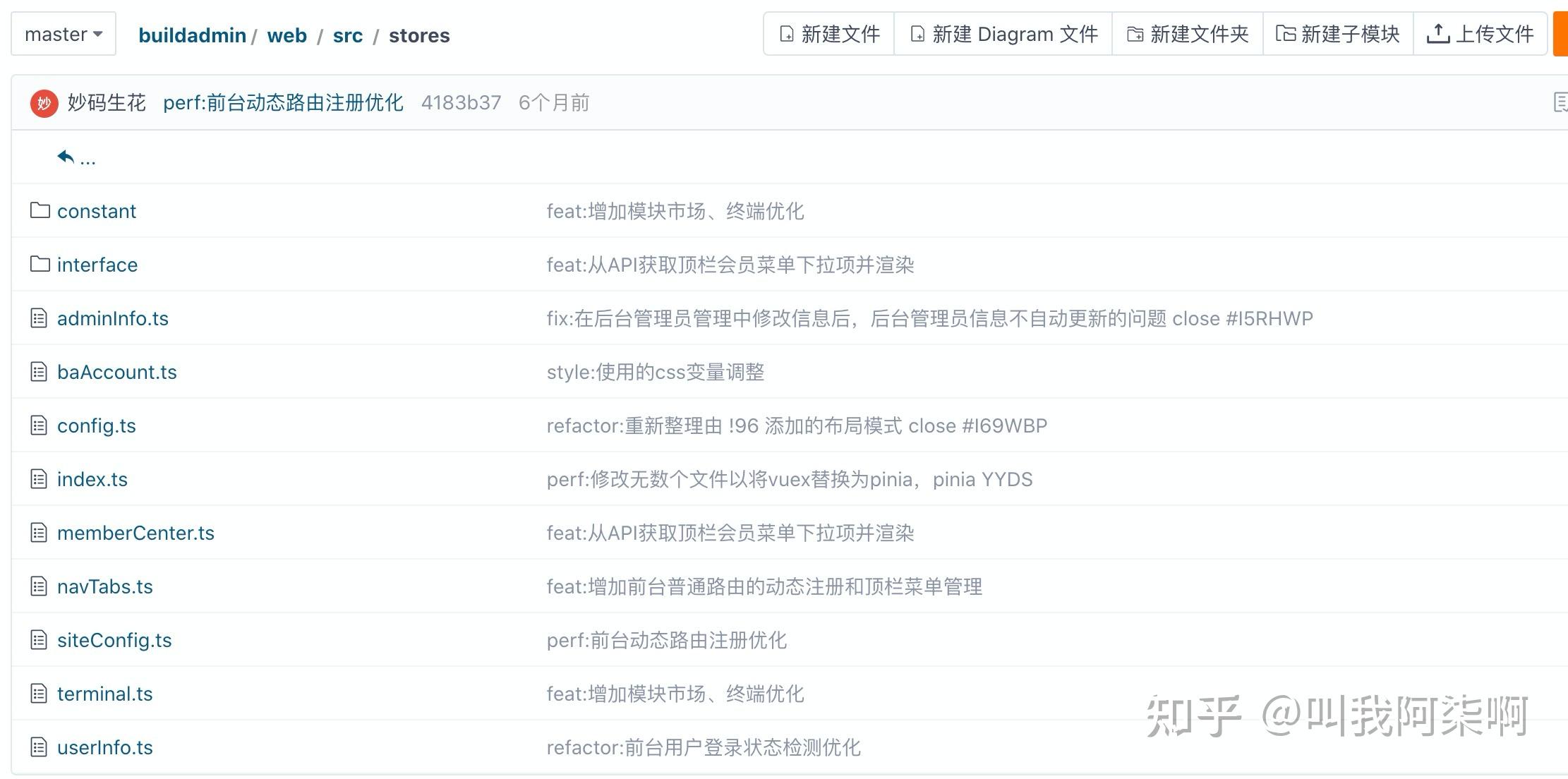Viewport: 1568px width, 779px height.
Task: Open commit hash 4183b37
Action: coord(461,103)
